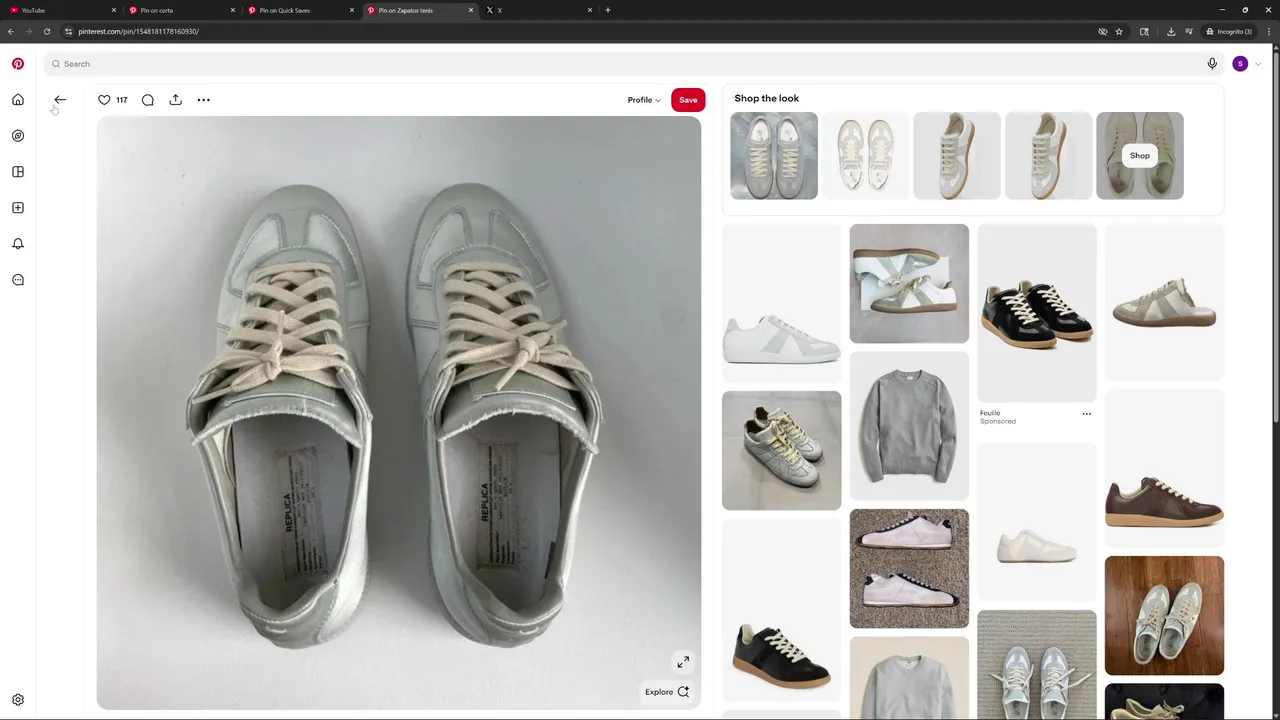Reload the page with the refresh icon
This screenshot has height=720, width=1280.
pos(46,31)
